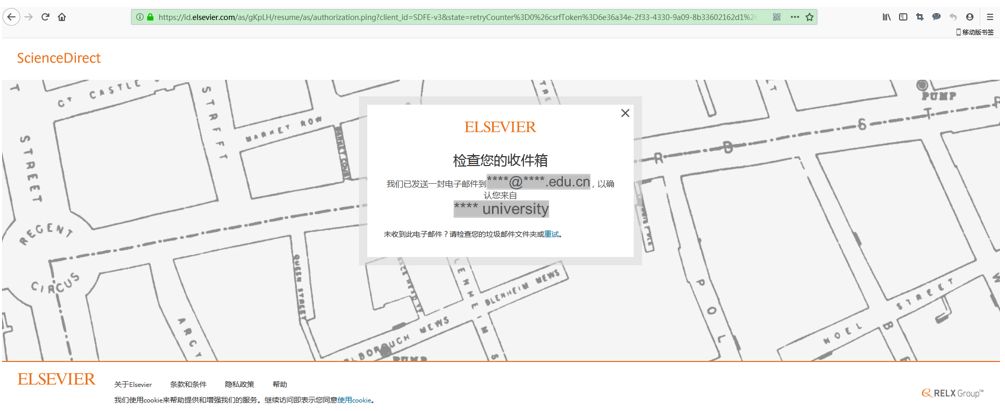Show site info from address bar icon

pyautogui.click(x=139, y=17)
